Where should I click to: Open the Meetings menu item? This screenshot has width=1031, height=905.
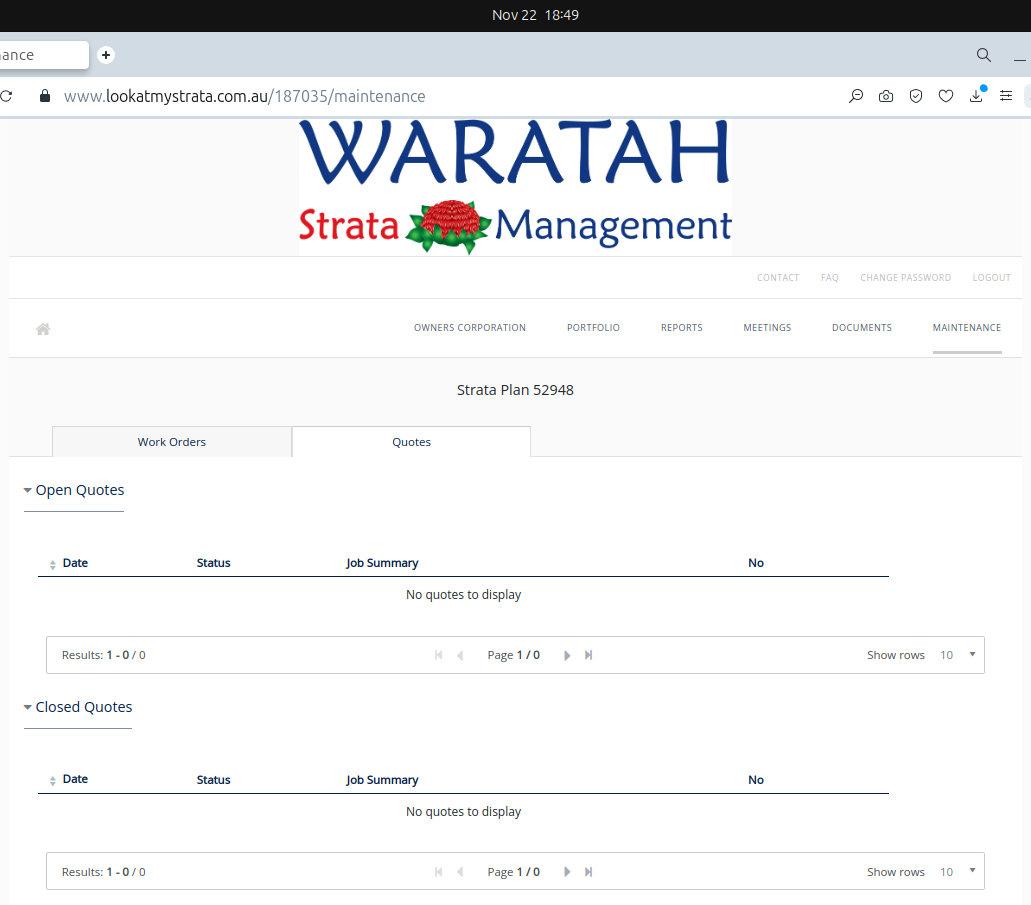767,328
